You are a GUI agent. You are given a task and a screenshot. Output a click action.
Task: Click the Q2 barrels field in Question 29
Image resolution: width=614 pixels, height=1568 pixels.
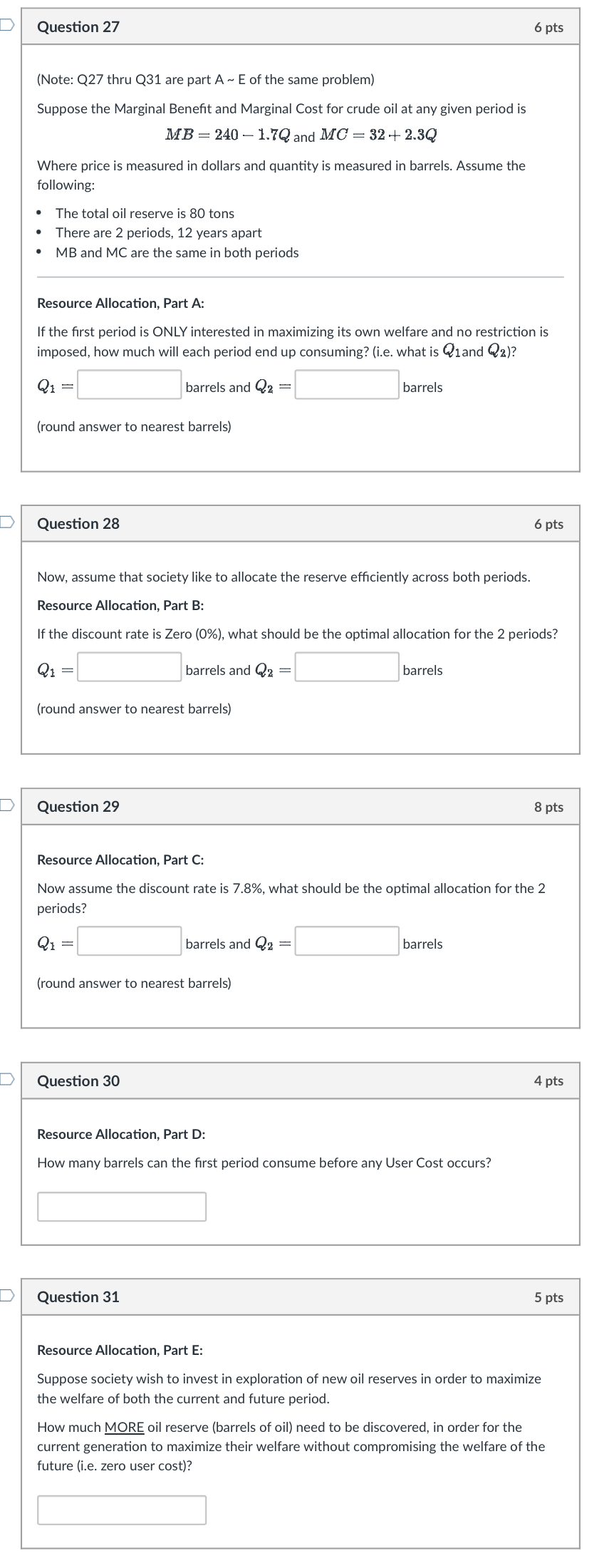(x=345, y=942)
